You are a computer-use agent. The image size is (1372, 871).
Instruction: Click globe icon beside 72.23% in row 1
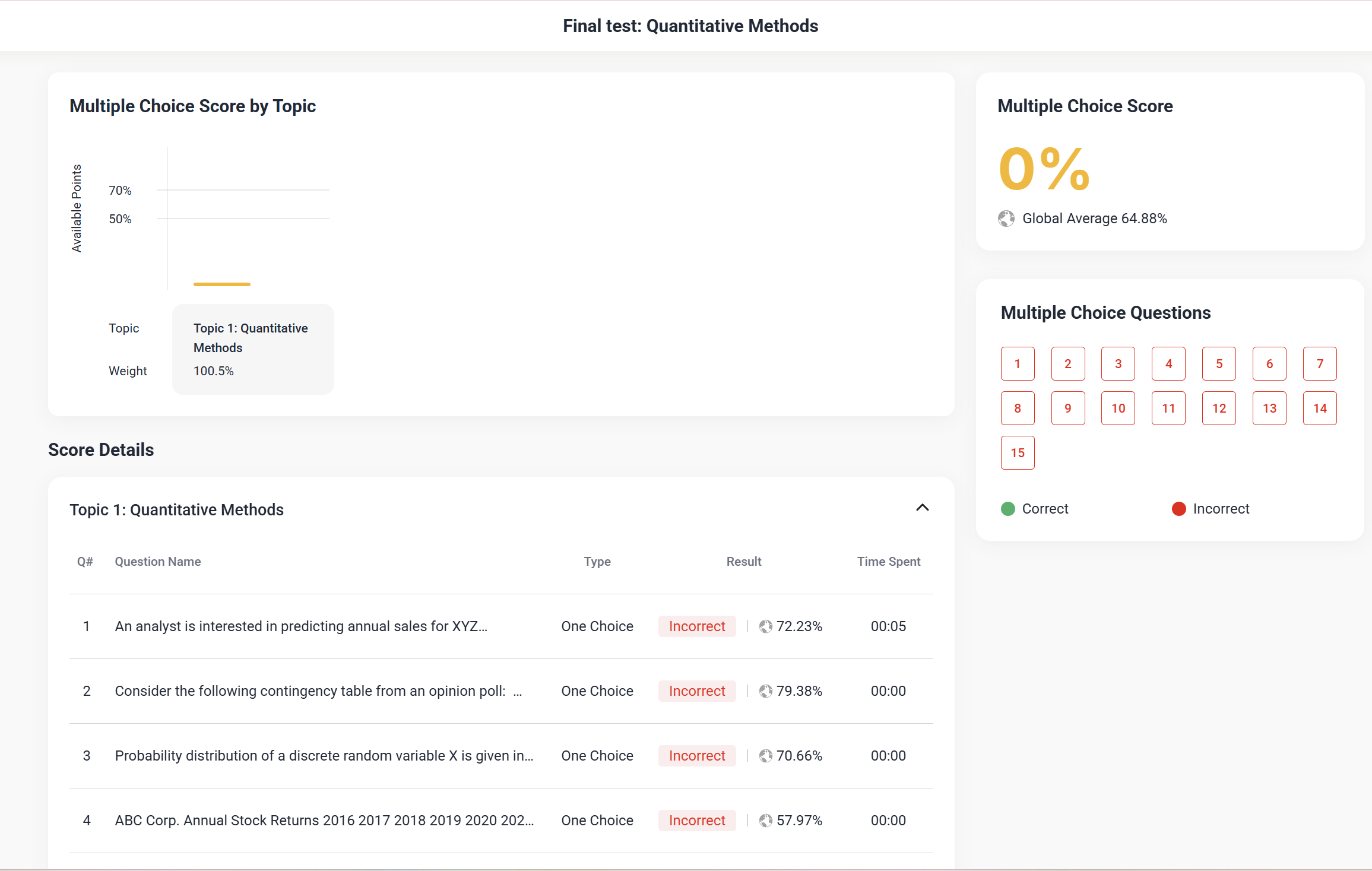[766, 626]
